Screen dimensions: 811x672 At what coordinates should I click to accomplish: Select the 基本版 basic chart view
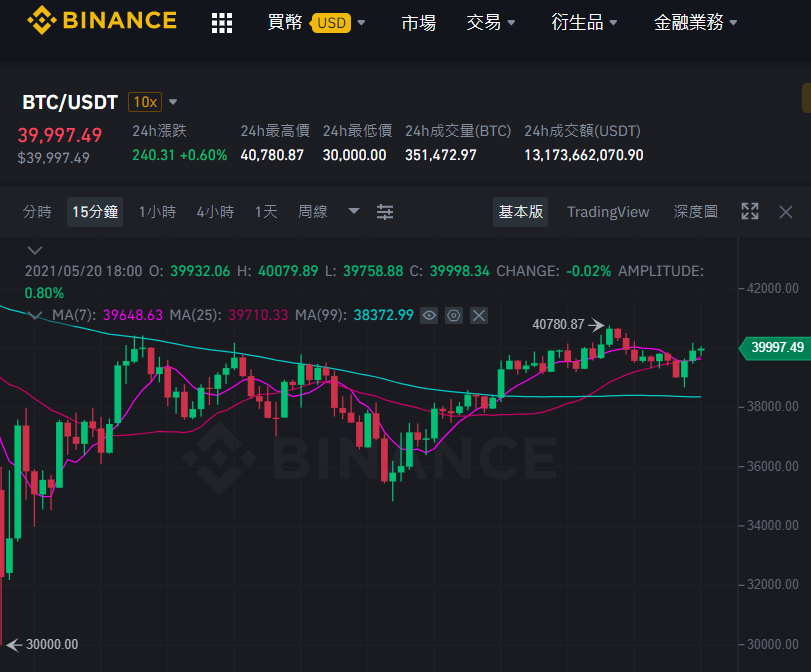tap(520, 212)
